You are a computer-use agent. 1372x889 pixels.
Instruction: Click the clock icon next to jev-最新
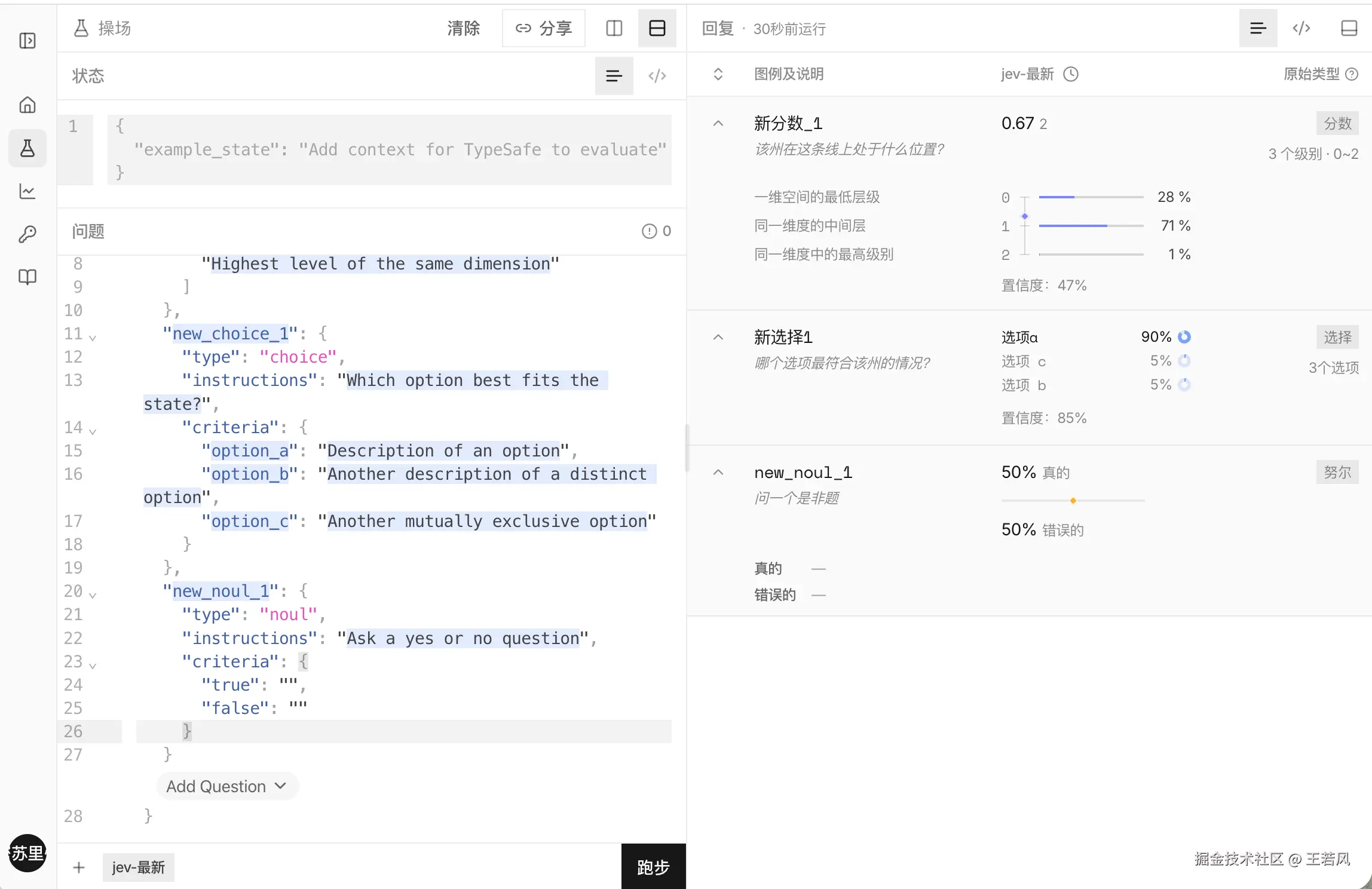tap(1071, 74)
